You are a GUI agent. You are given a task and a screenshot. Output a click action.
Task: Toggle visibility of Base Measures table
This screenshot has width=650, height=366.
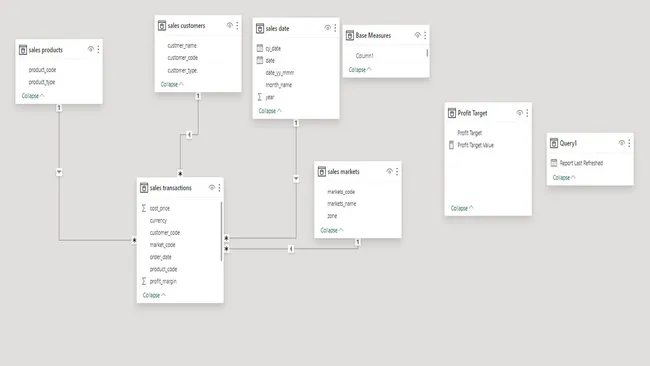(417, 35)
